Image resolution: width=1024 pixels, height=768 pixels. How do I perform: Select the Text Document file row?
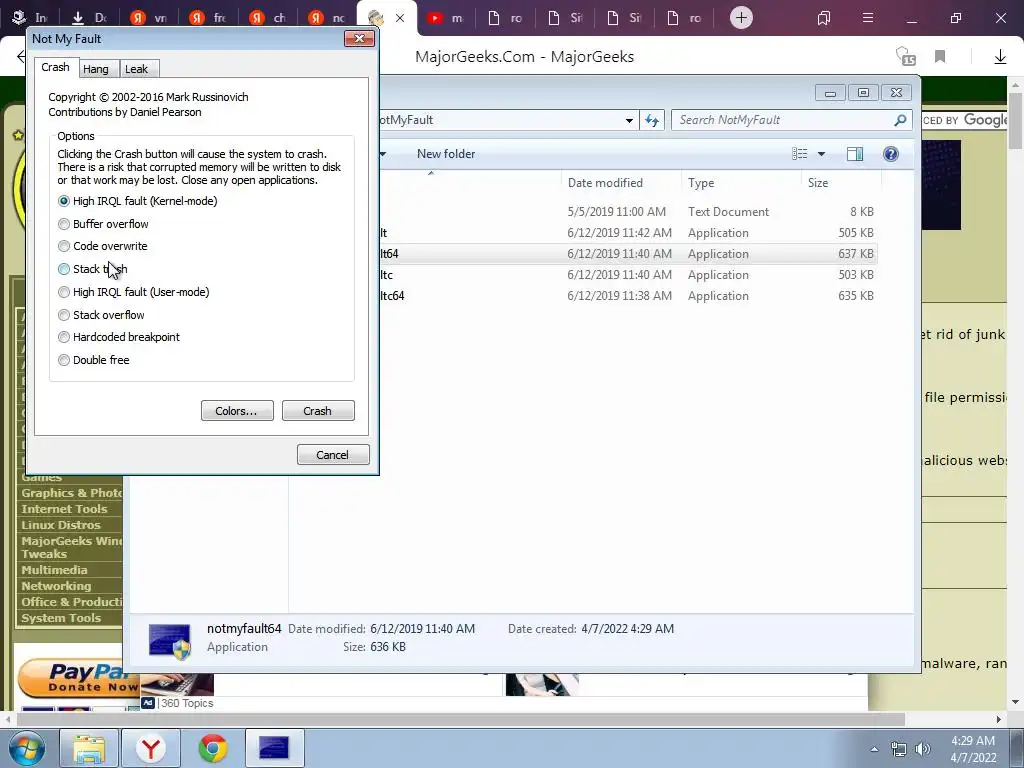[628, 212]
